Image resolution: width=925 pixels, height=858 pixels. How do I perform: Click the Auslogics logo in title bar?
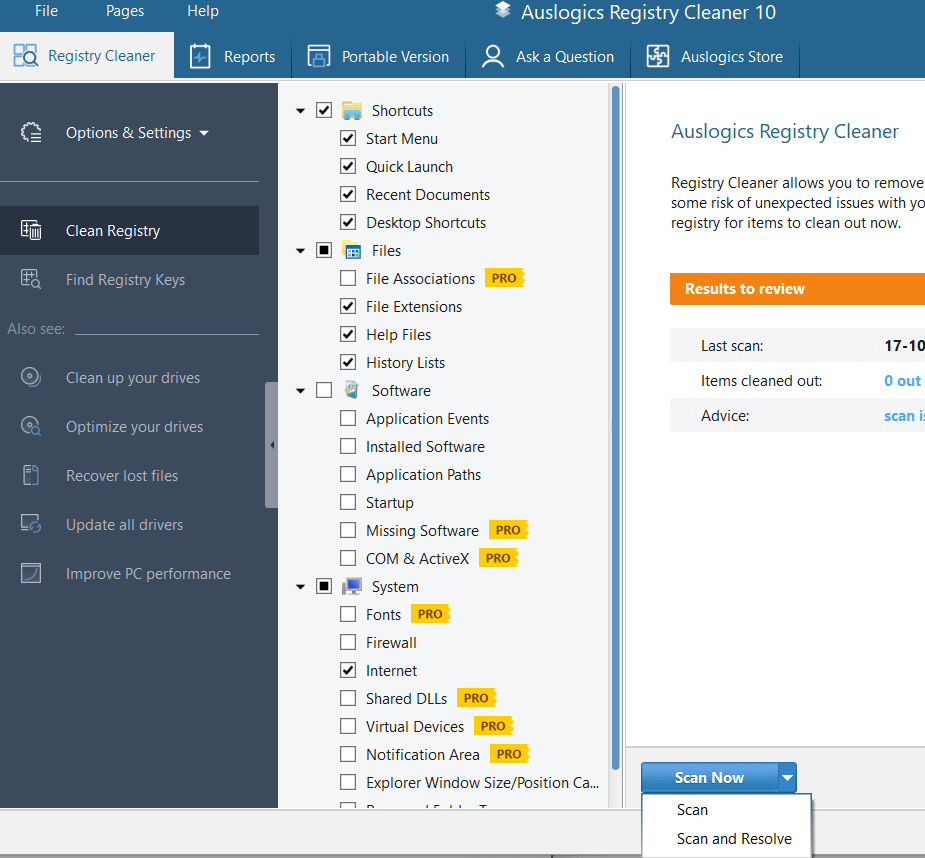pos(503,11)
